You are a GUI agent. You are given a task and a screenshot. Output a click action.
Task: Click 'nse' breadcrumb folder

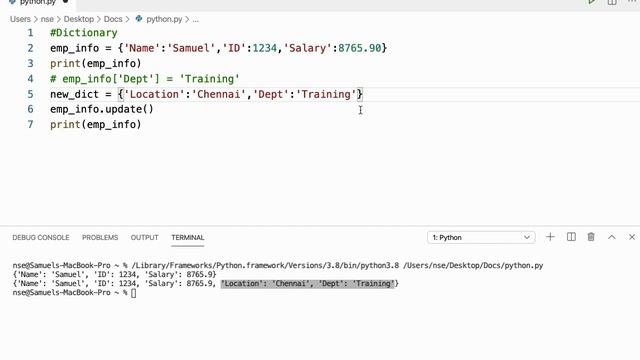(47, 19)
